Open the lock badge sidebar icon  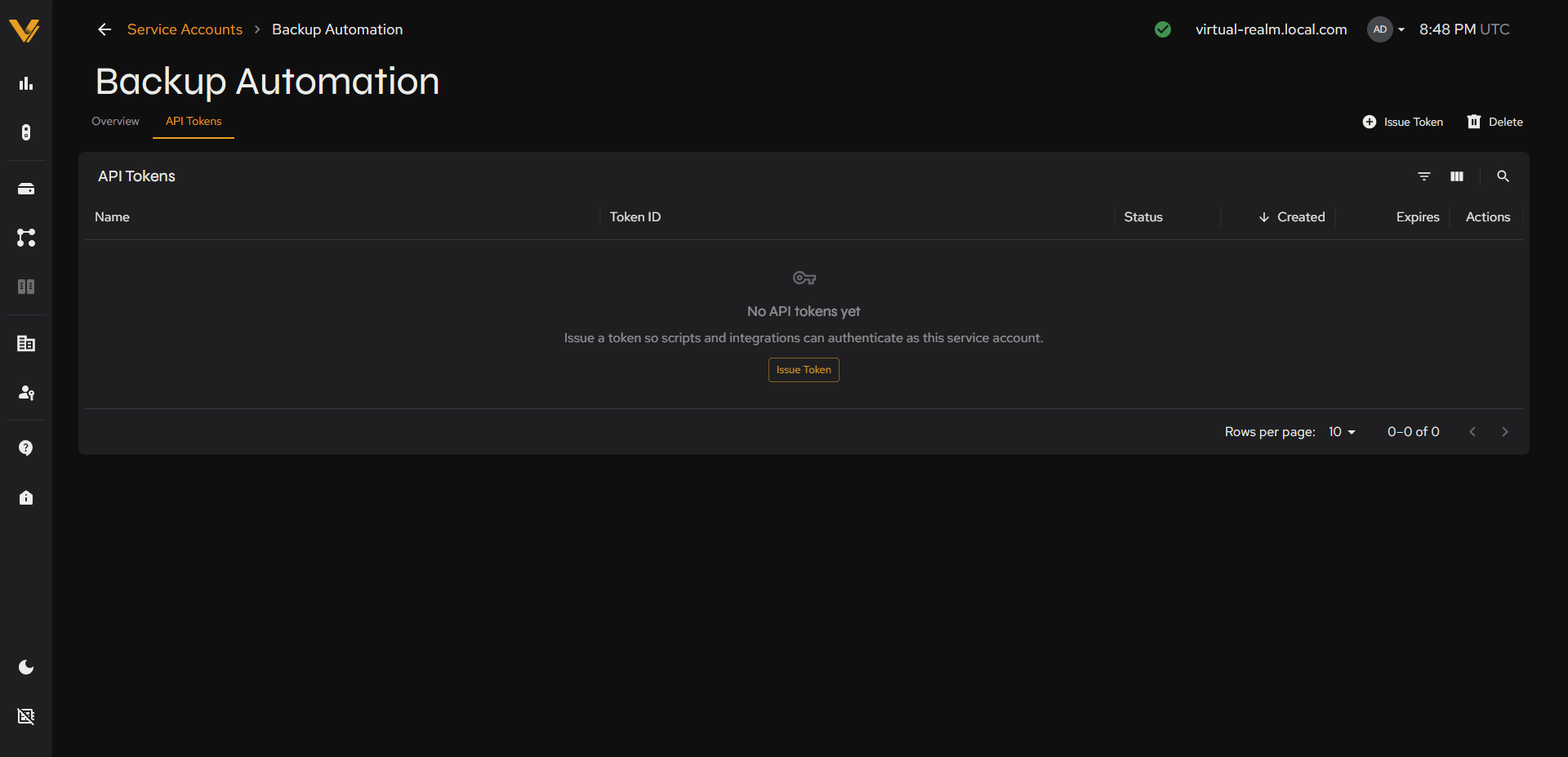[26, 497]
